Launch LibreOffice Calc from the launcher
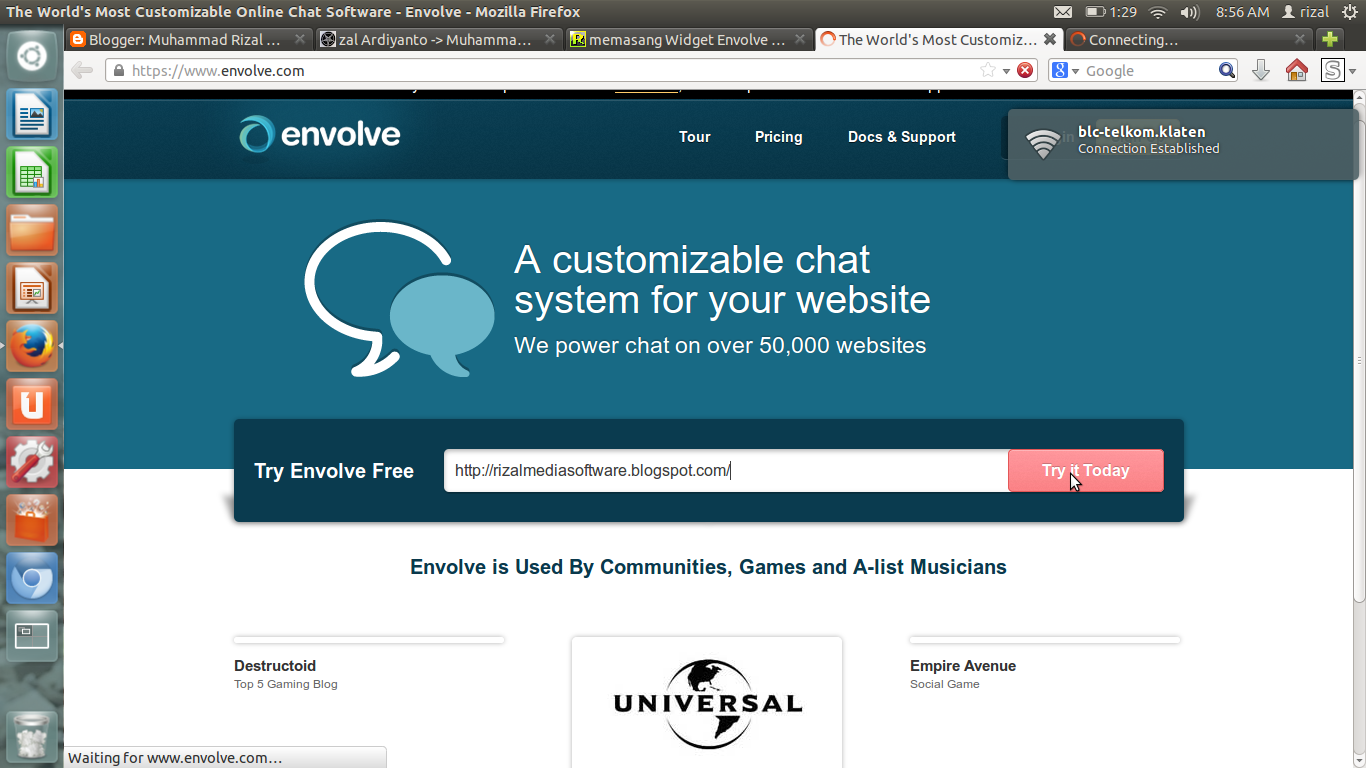The image size is (1366, 768). 32,172
